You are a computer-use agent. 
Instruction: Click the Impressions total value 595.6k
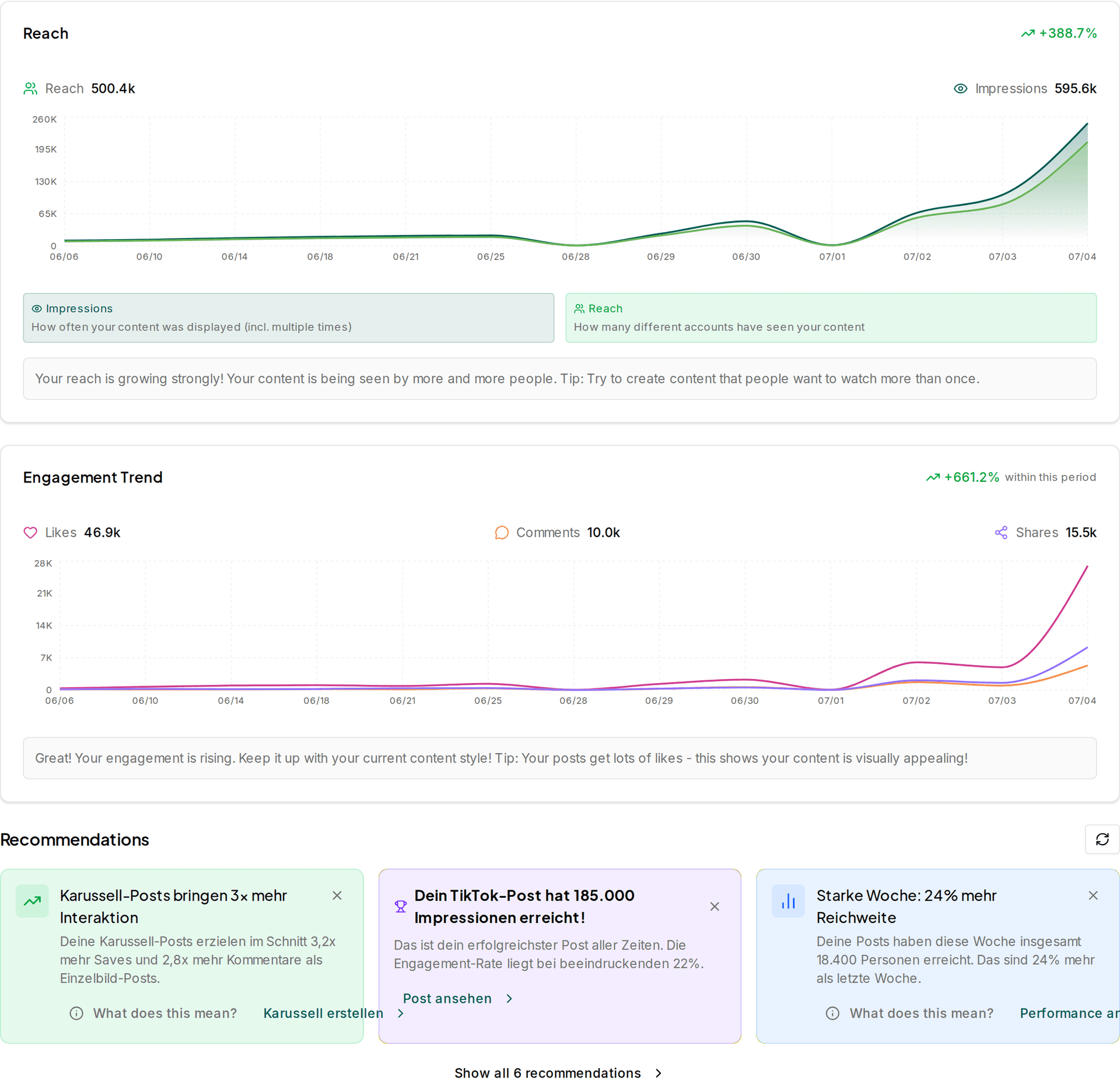(x=1075, y=89)
